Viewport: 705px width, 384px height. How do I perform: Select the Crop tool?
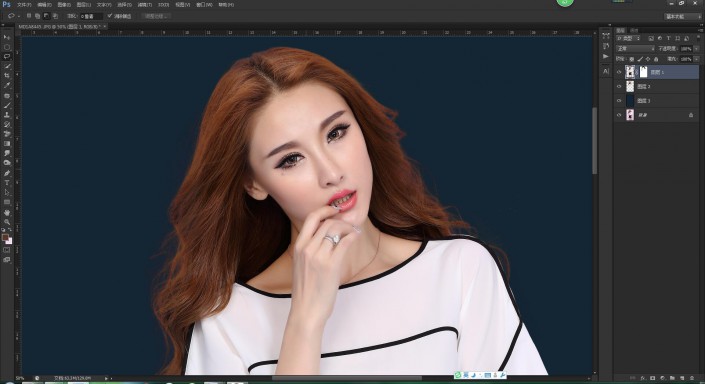[7, 76]
